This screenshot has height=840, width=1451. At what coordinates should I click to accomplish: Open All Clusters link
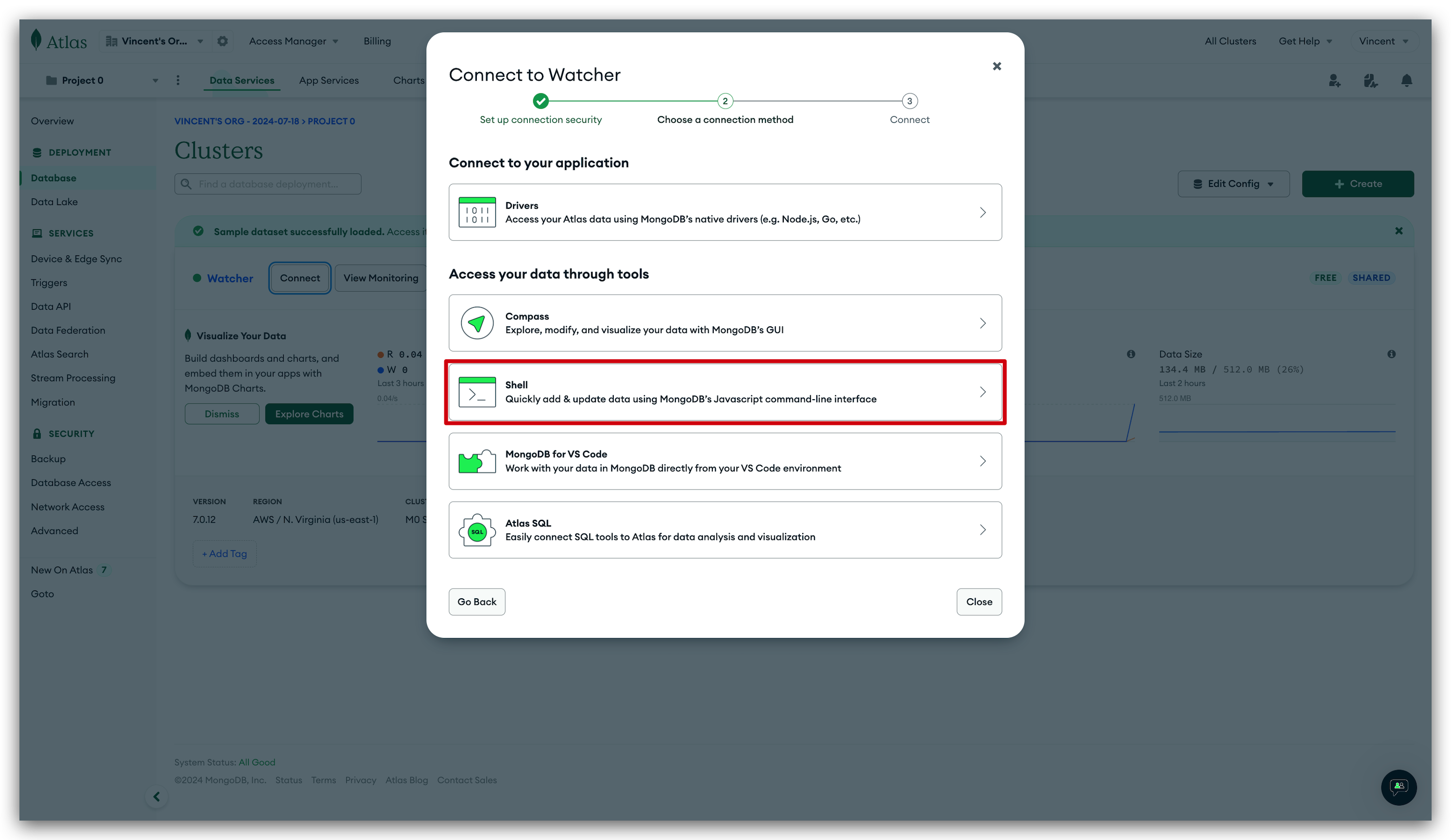1231,41
